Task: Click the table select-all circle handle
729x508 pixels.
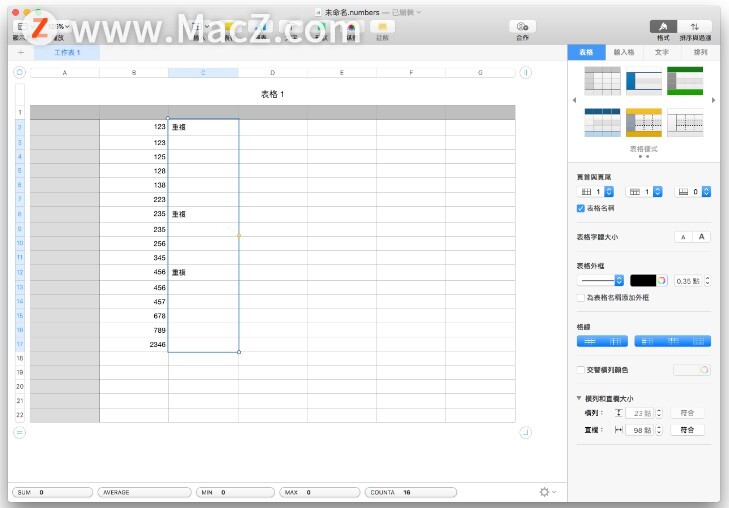Action: (20, 73)
